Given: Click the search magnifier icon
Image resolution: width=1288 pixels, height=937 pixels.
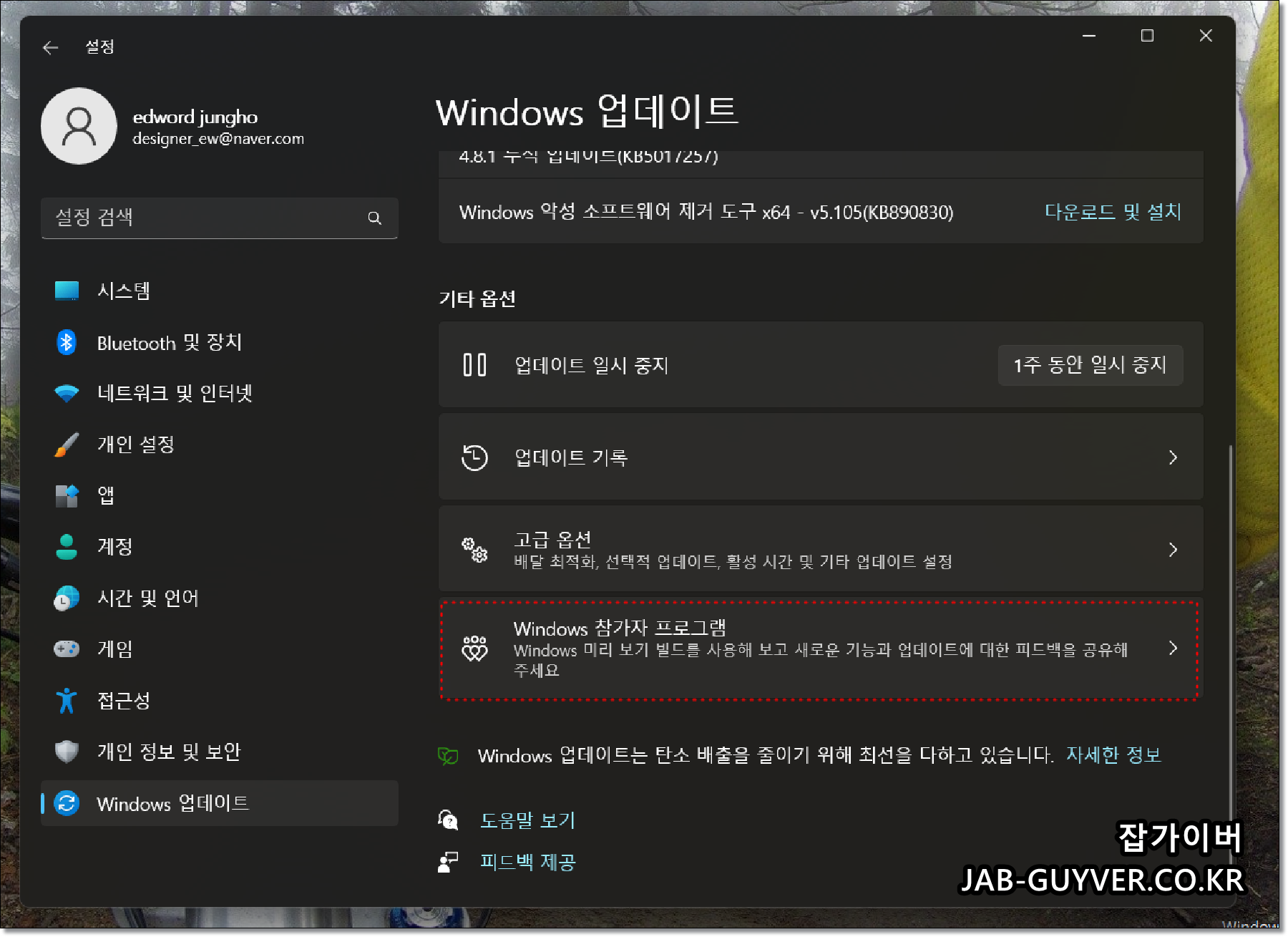Looking at the screenshot, I should pyautogui.click(x=374, y=218).
